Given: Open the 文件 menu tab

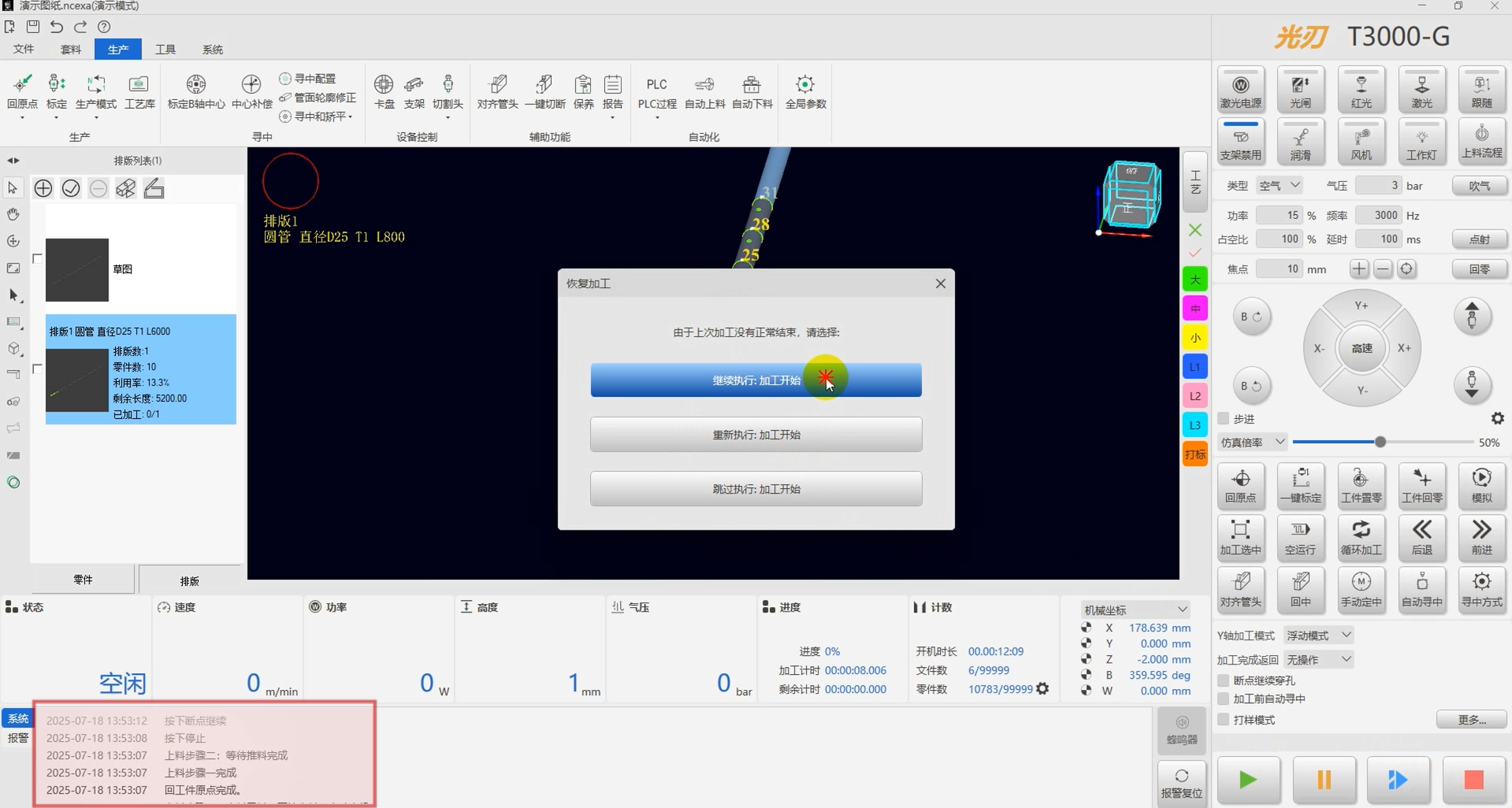Looking at the screenshot, I should tap(24, 49).
